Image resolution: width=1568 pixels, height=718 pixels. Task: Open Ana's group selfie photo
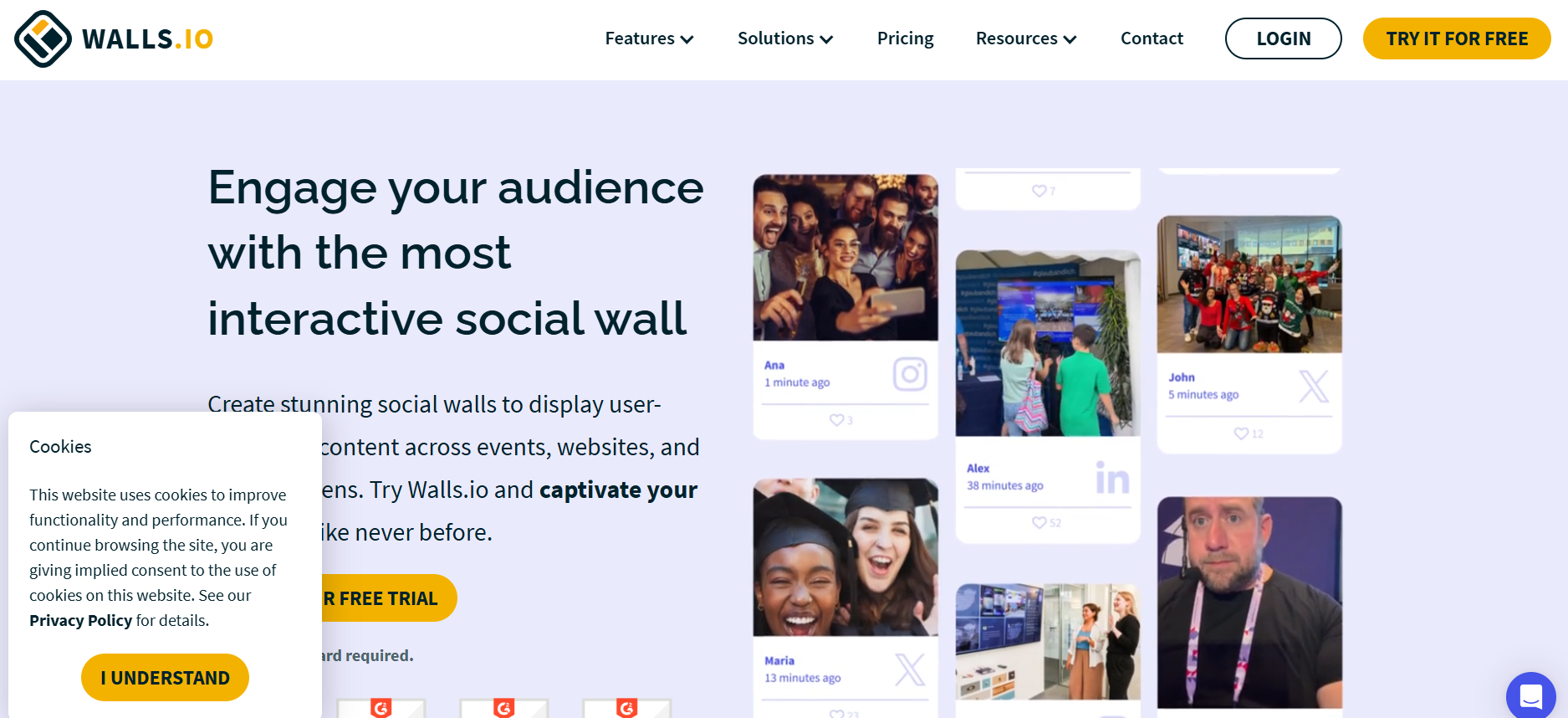pyautogui.click(x=845, y=258)
